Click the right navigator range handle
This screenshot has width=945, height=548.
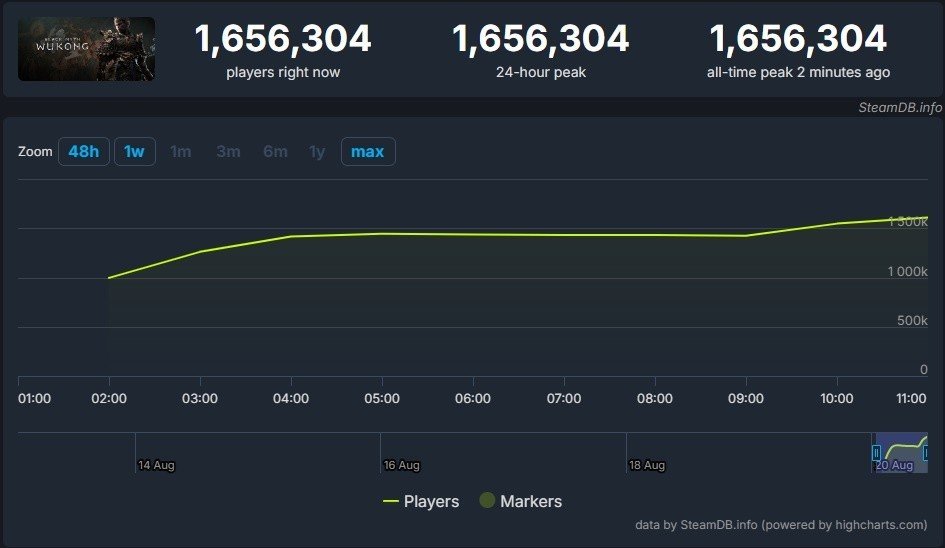[925, 453]
